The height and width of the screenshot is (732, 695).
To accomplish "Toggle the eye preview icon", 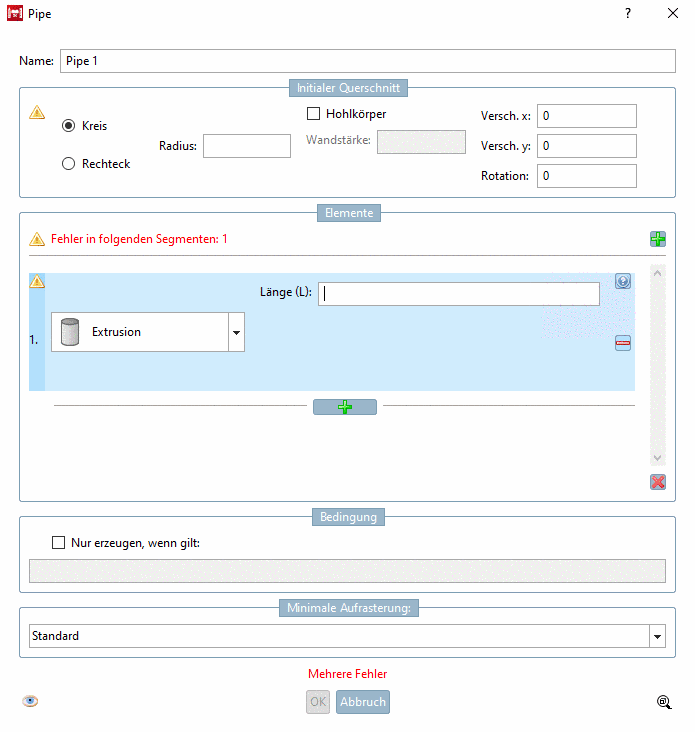I will point(30,701).
